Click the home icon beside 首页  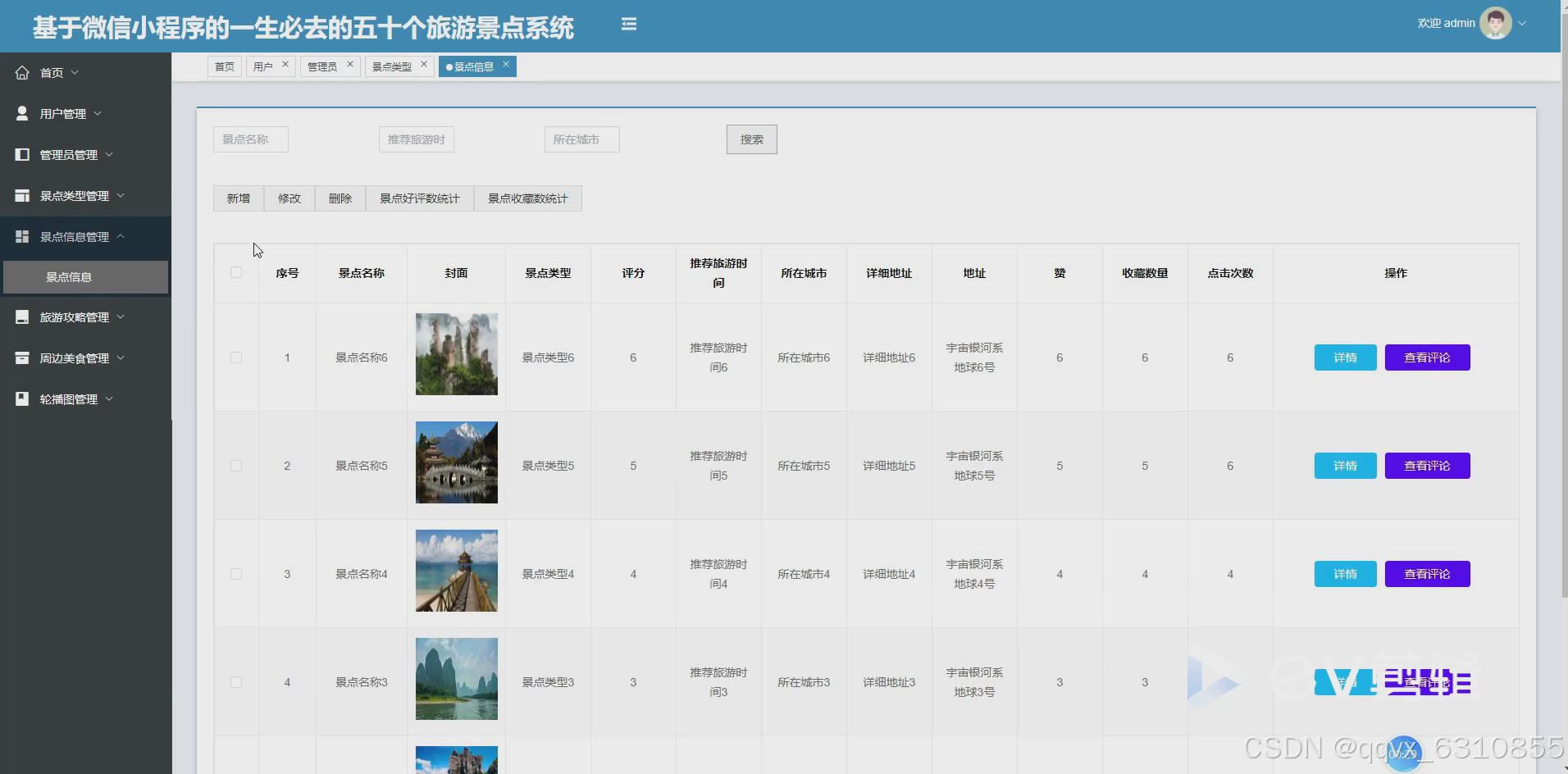22,73
